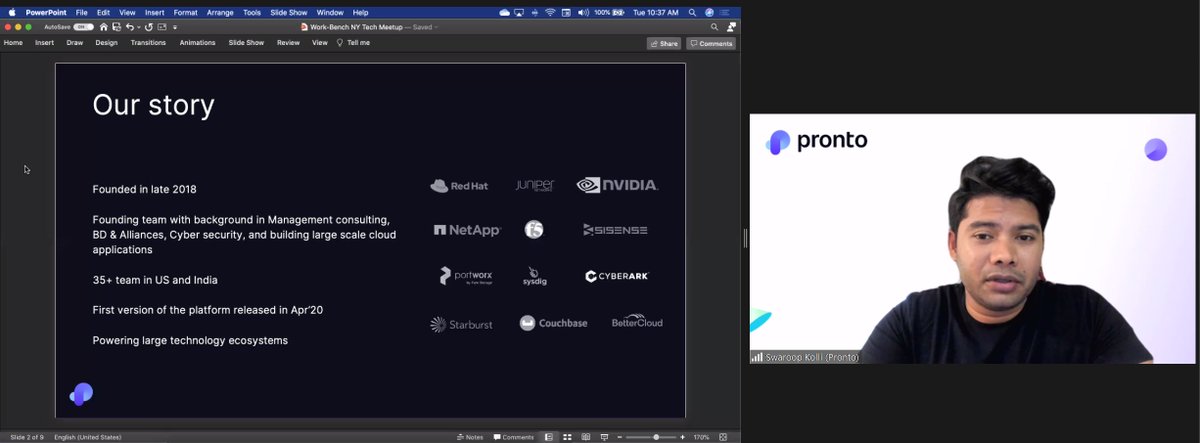
Task: Toggle the Comments pane in the status bar
Action: click(x=513, y=437)
